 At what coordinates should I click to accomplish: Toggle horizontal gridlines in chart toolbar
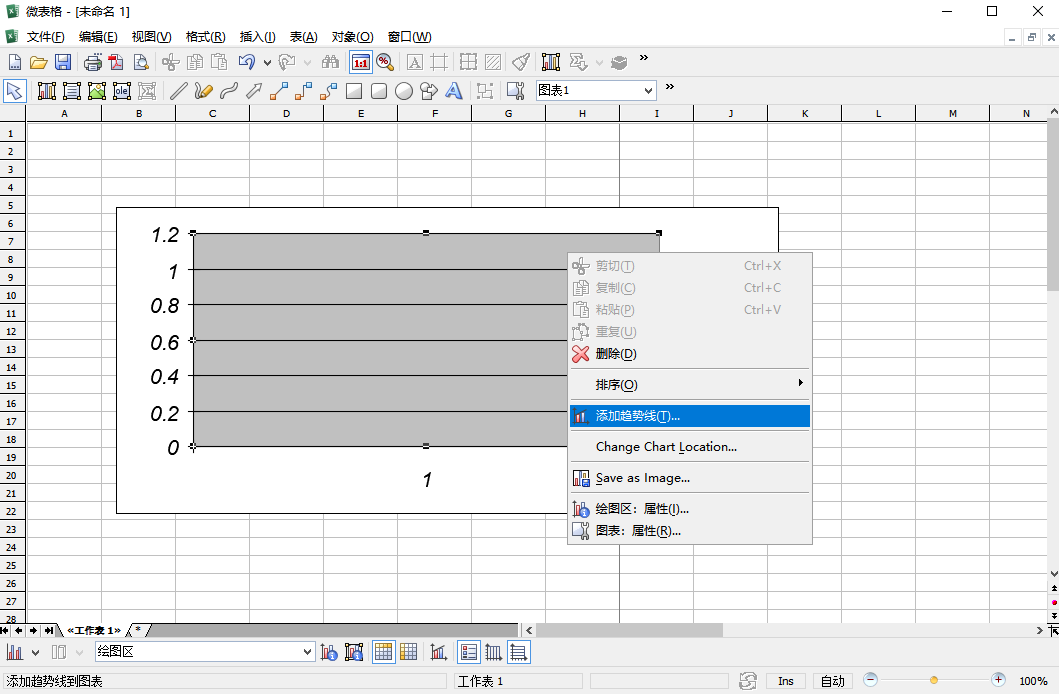coord(518,652)
